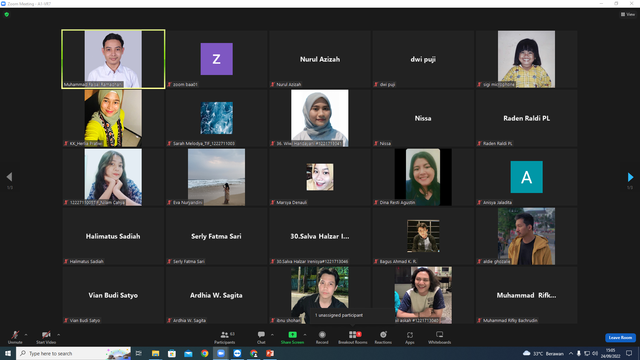640x360 pixels.
Task: Show hidden system tray icons
Action: [571, 353]
